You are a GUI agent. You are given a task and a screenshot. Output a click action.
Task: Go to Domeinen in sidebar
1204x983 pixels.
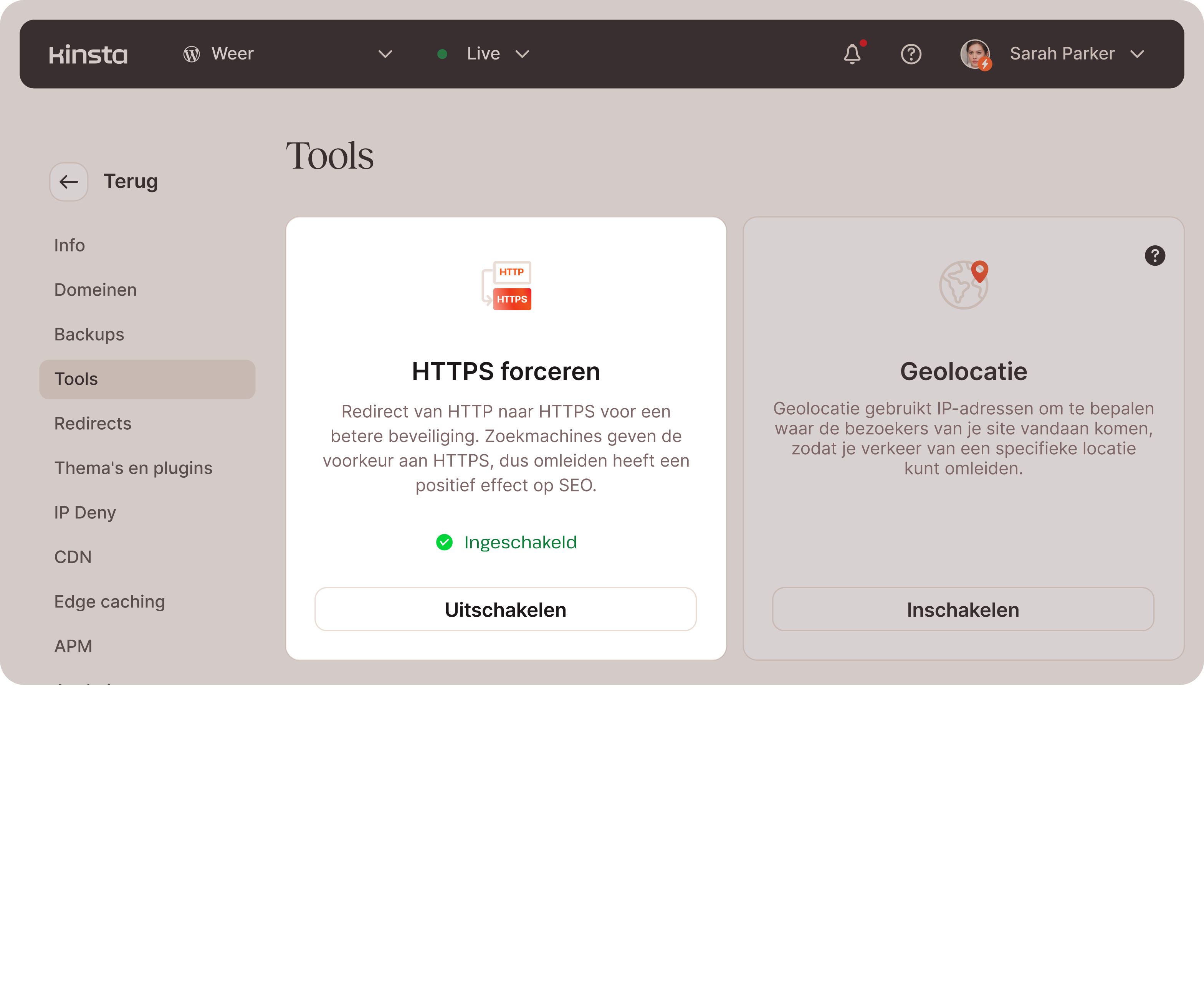[x=95, y=290]
